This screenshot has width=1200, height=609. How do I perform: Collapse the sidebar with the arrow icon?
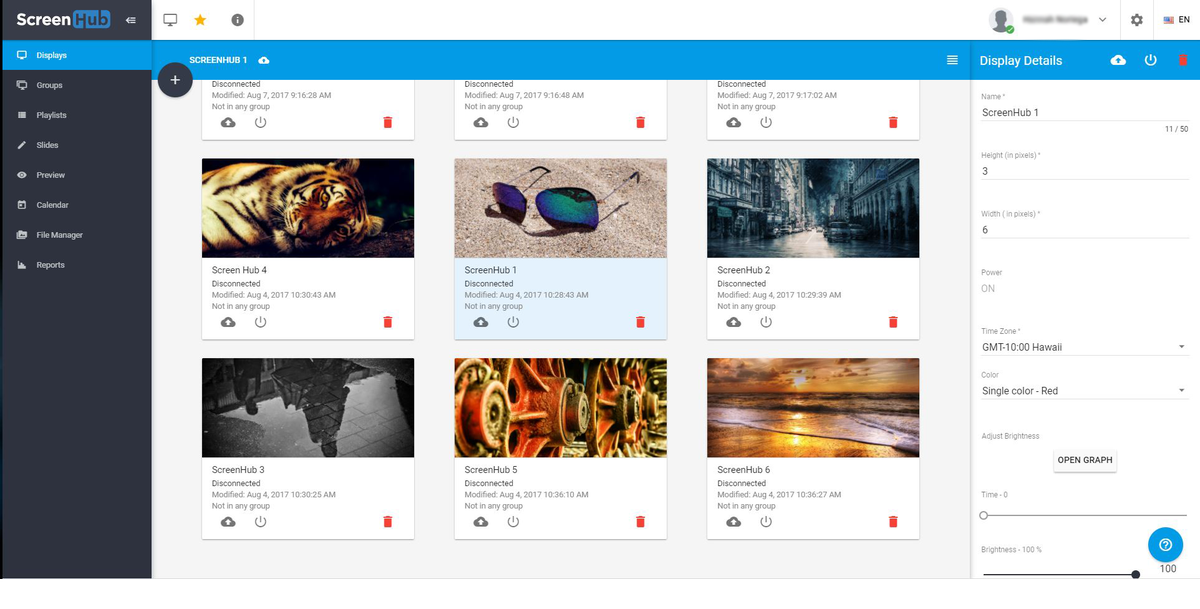tap(131, 20)
